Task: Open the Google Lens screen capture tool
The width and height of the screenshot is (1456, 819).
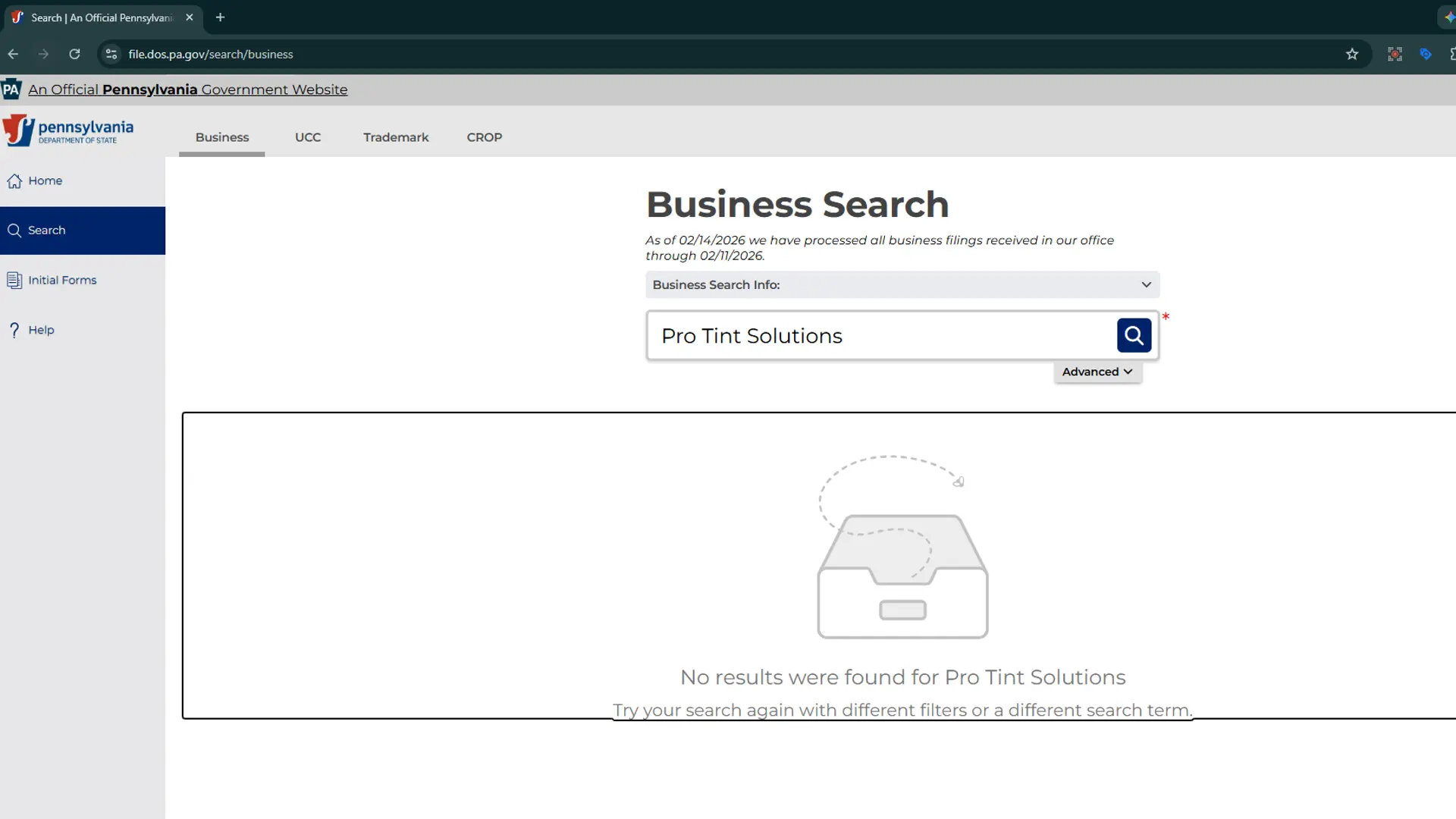Action: (x=1395, y=54)
